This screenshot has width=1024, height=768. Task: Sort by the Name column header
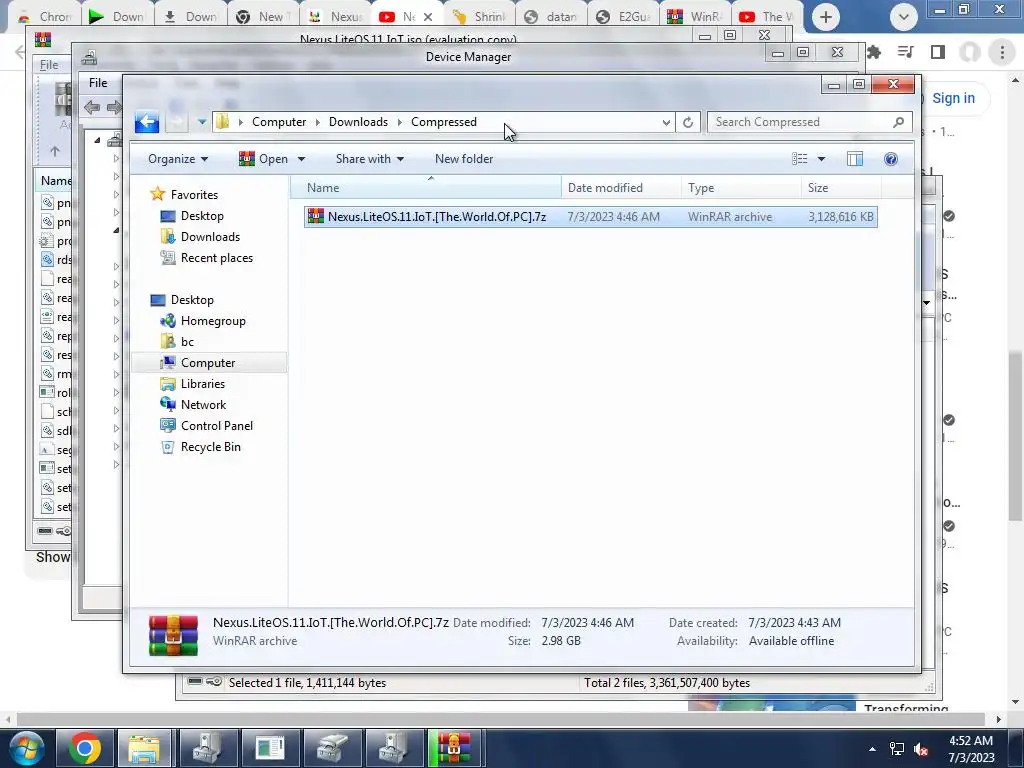(426, 187)
